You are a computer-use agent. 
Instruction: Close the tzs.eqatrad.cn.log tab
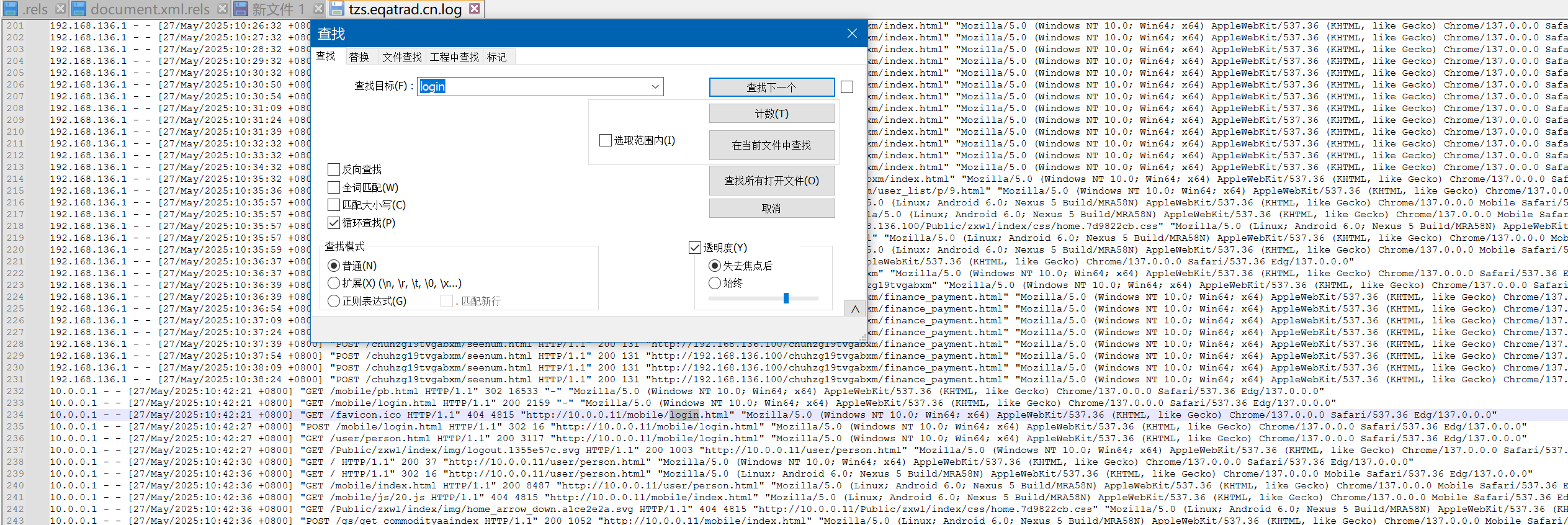coord(474,9)
